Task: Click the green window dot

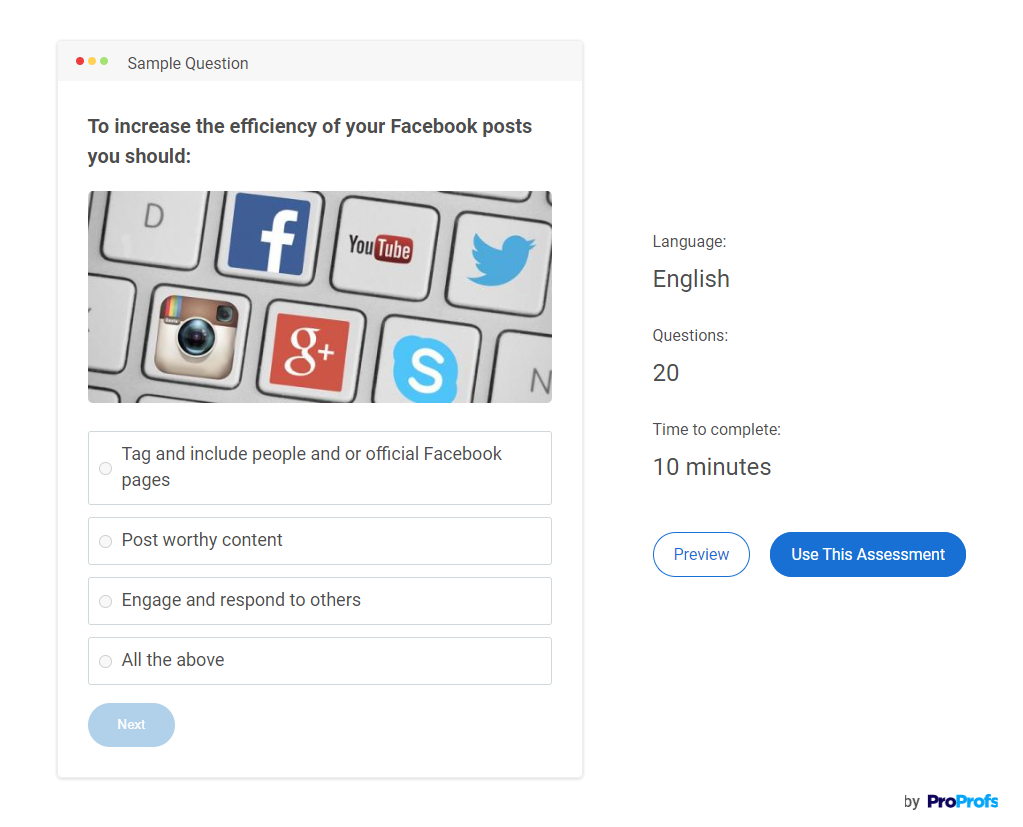Action: (x=104, y=62)
